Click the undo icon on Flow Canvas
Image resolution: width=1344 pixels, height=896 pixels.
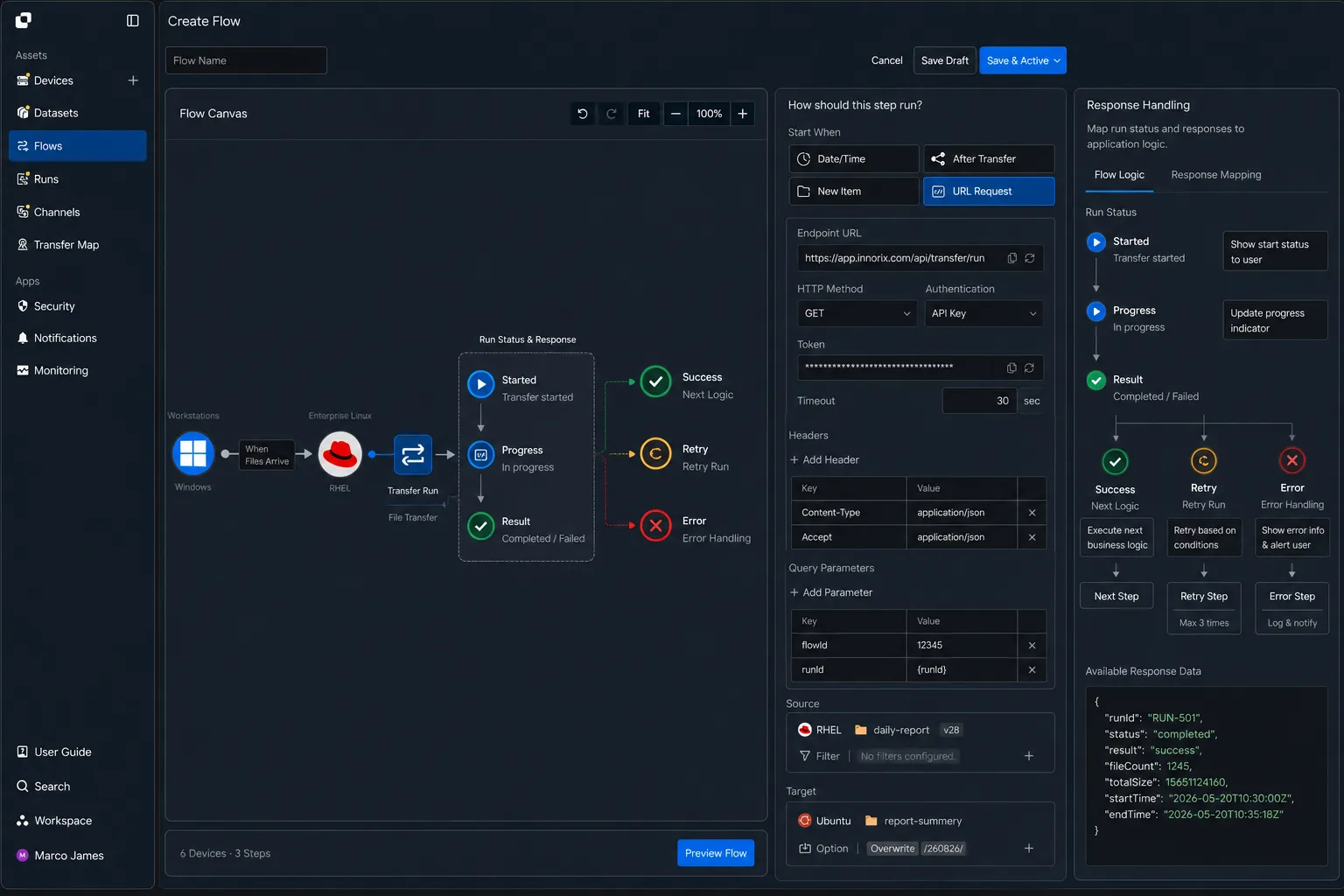point(583,114)
